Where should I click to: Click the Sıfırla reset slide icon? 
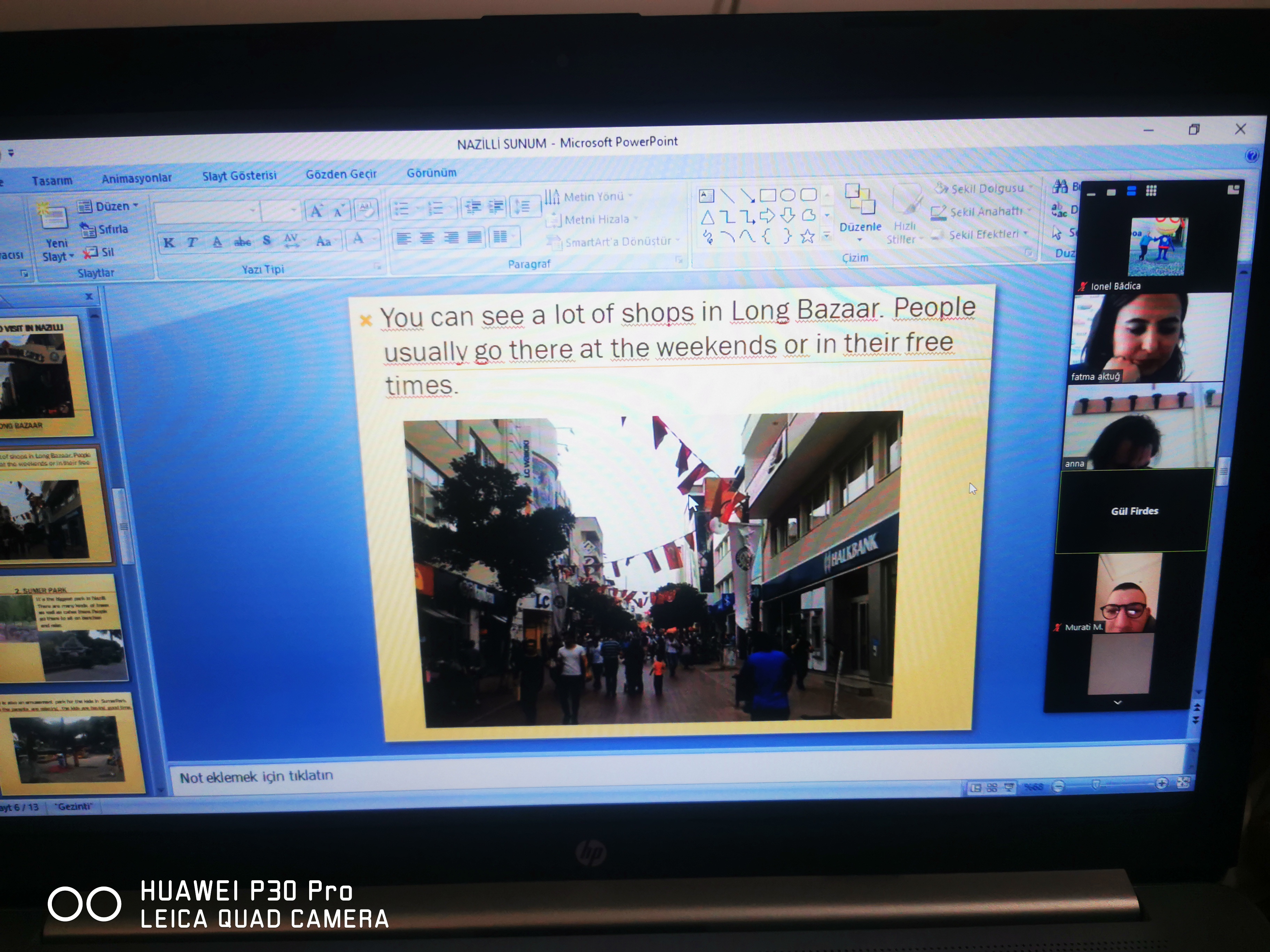click(x=88, y=230)
